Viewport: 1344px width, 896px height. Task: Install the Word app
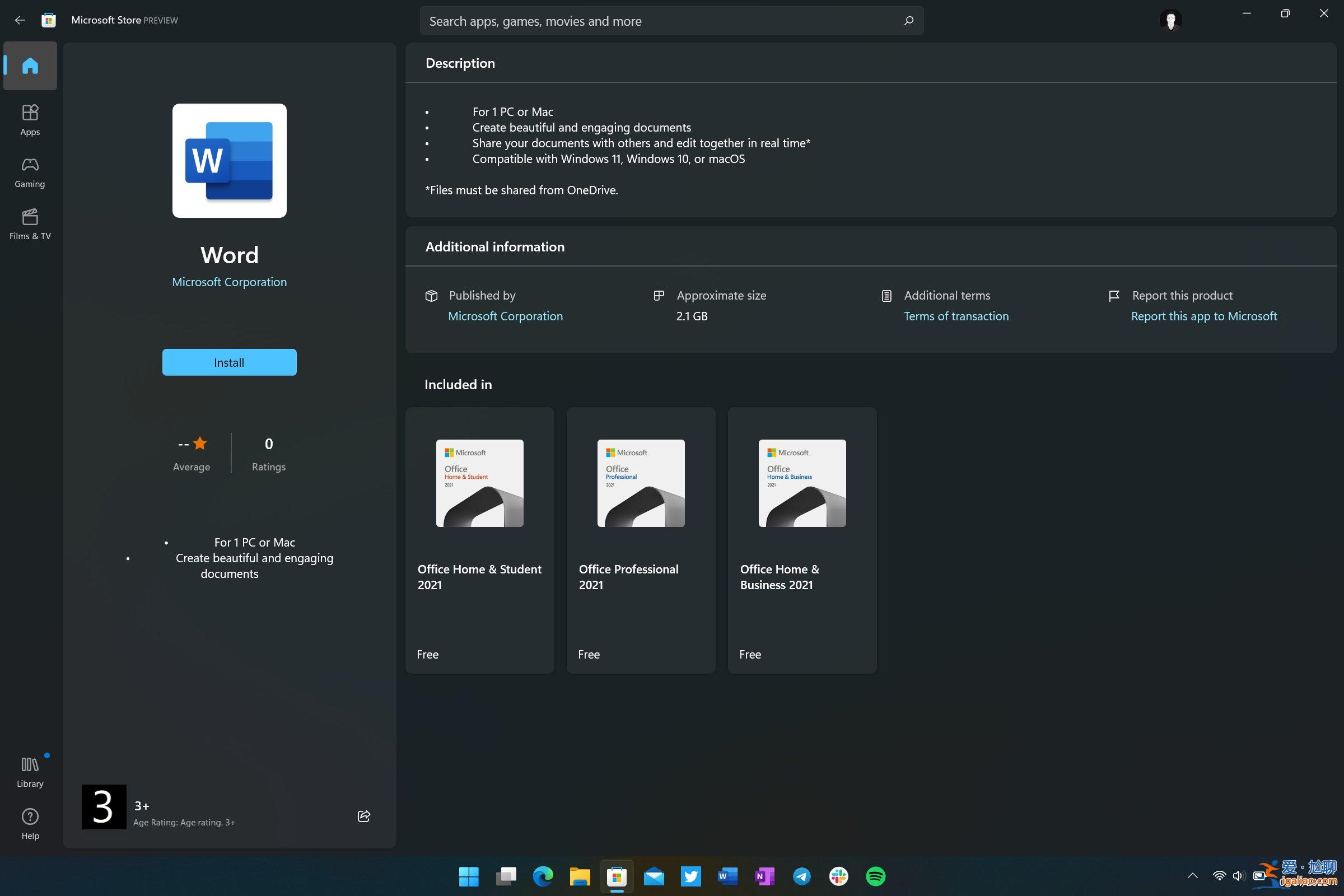pos(229,362)
